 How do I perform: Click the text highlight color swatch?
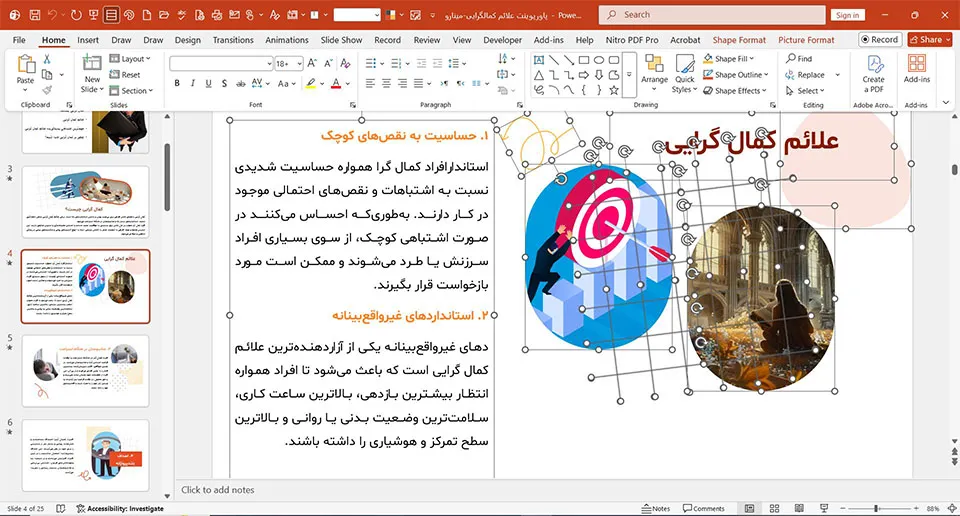coord(311,83)
